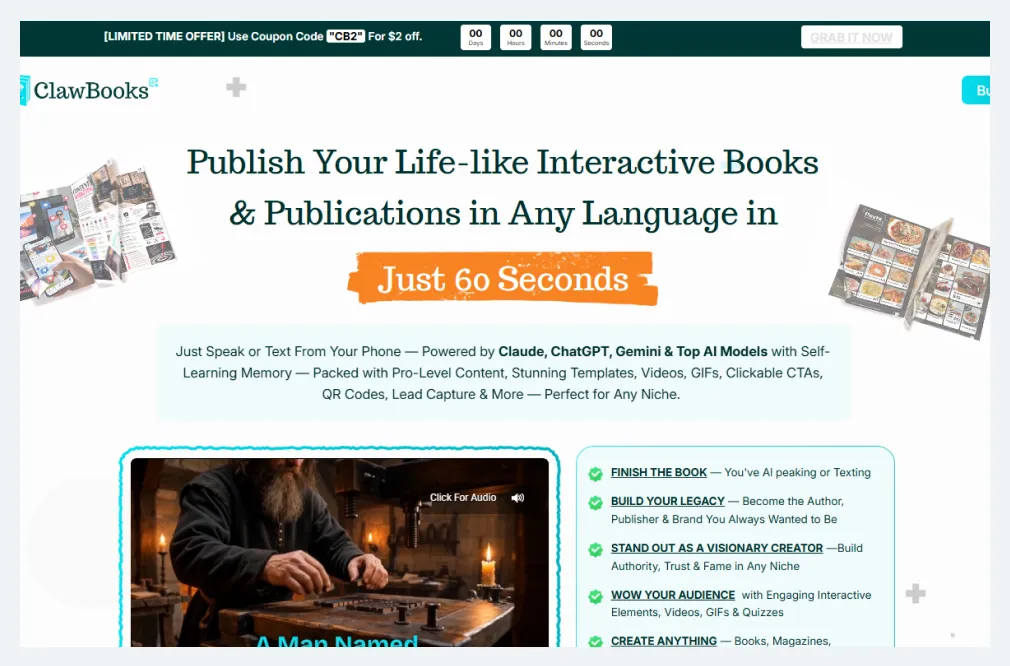Play the bearded man video thumbnail
The image size is (1010, 666).
click(339, 552)
